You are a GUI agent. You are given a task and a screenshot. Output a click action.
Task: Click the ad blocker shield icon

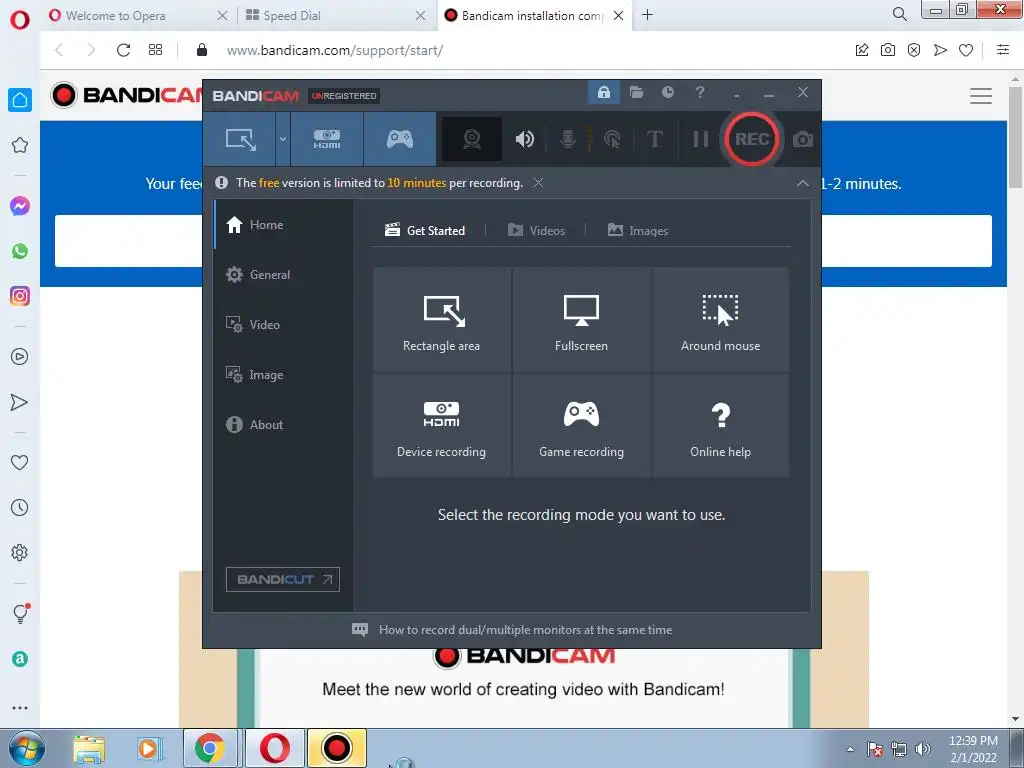point(914,50)
